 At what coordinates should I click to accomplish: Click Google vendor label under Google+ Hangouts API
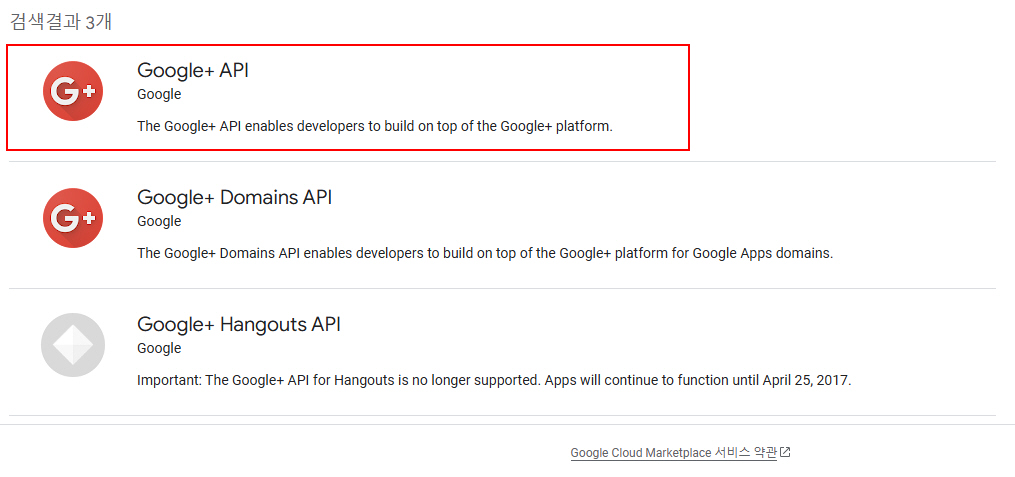159,348
